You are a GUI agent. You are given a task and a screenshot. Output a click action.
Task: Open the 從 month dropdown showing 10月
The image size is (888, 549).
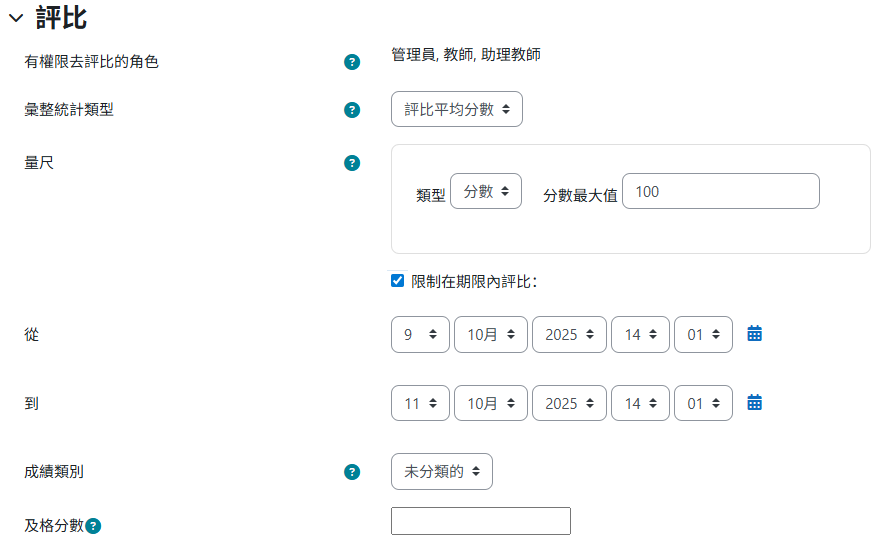490,335
